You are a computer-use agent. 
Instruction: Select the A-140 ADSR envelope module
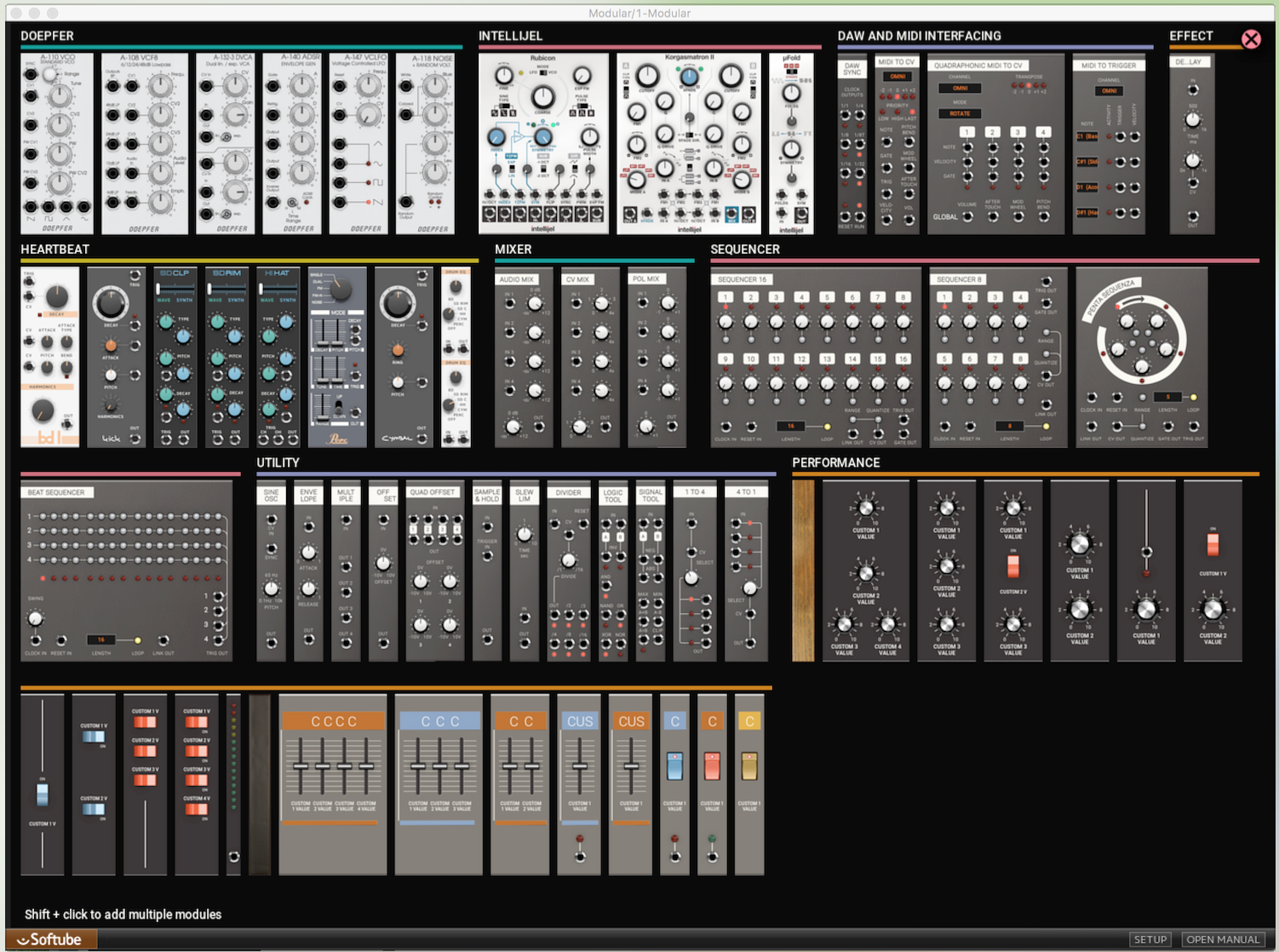(x=292, y=143)
